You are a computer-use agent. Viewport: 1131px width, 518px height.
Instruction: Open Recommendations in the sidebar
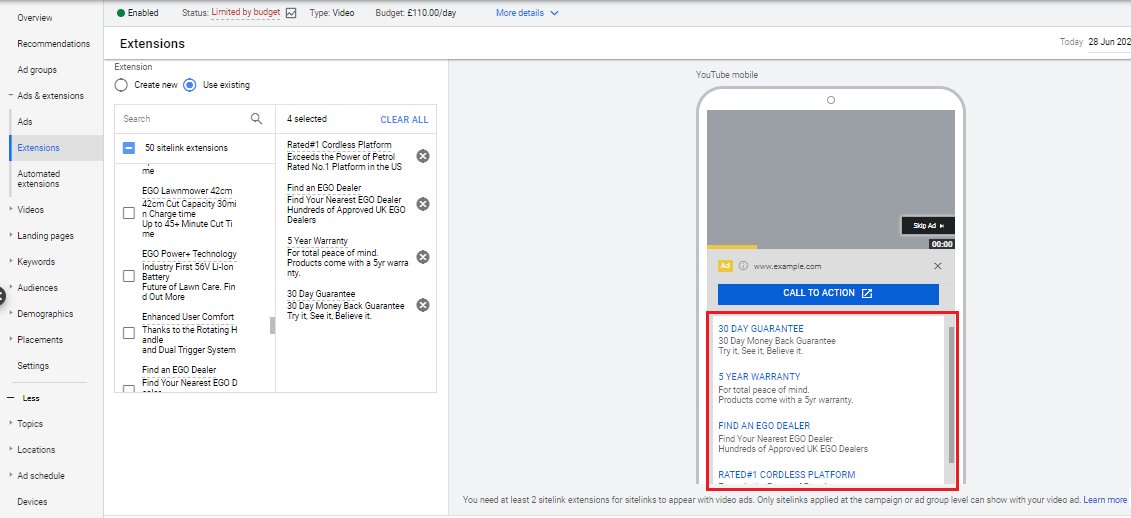point(53,44)
